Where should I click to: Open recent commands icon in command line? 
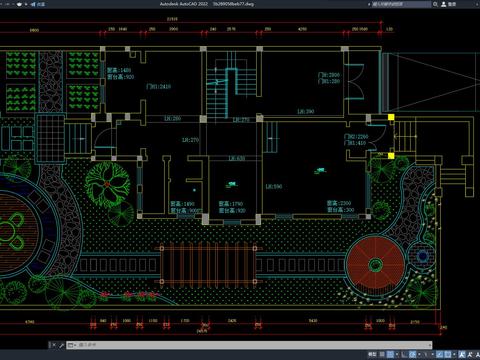[71, 345]
